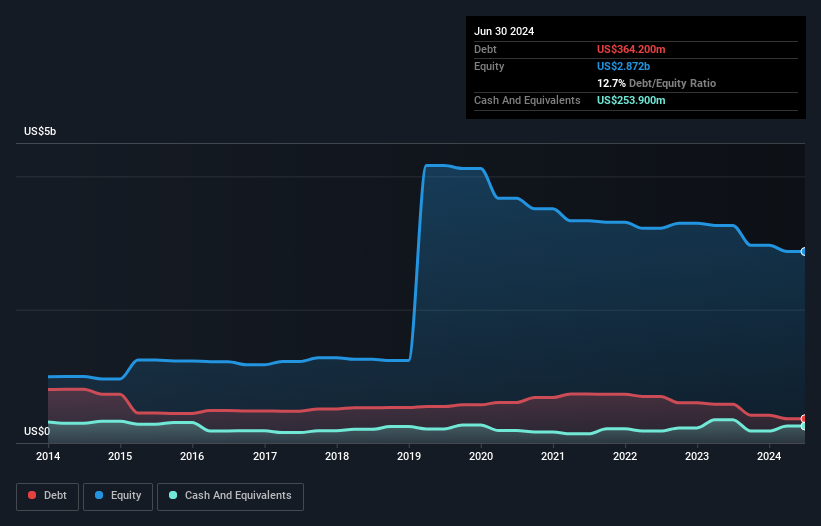
Task: Toggle Cash And Equivalents legend button
Action: coord(230,496)
